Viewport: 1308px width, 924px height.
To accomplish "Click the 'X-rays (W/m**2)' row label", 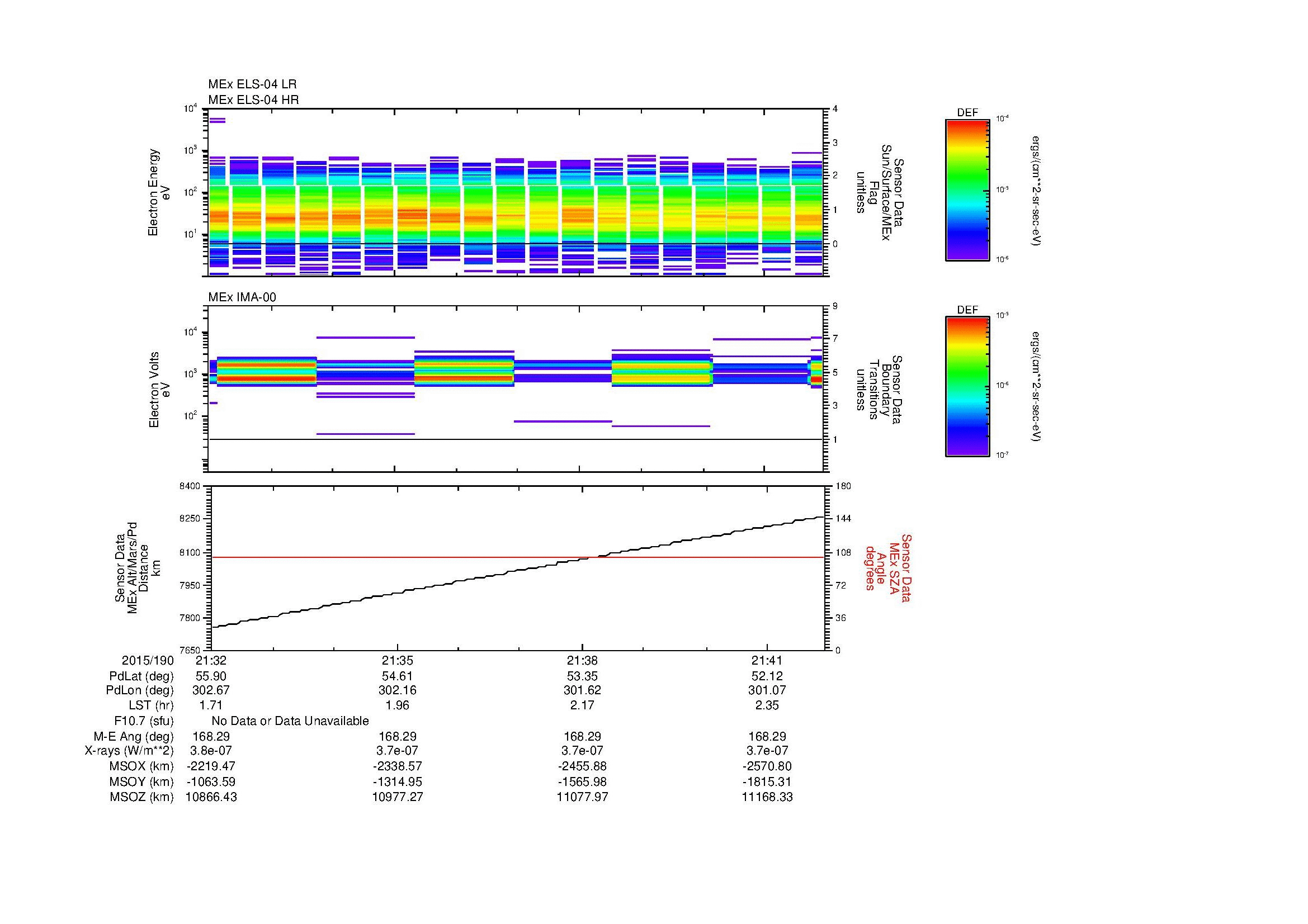I will point(129,751).
